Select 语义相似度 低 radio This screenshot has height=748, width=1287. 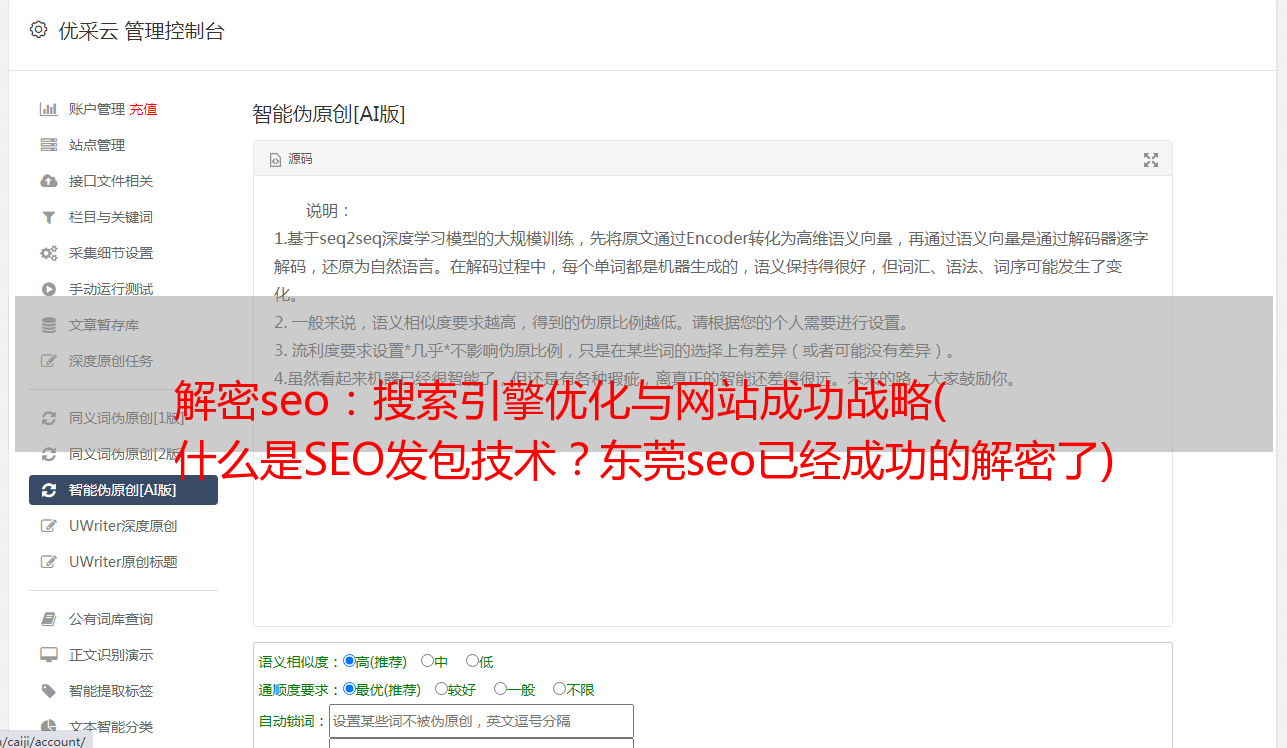pyautogui.click(x=472, y=661)
